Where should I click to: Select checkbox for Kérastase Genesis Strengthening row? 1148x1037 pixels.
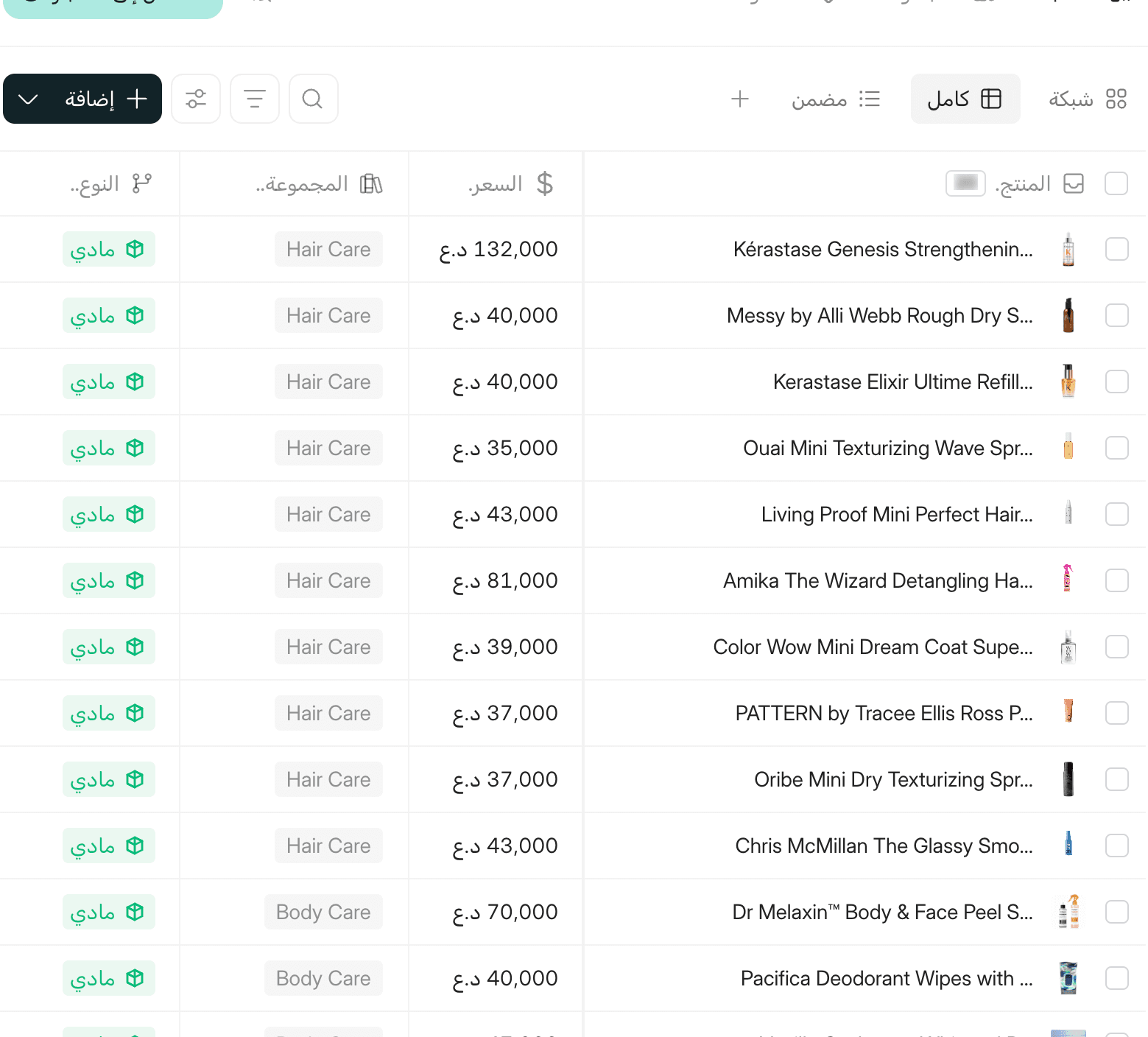1116,249
